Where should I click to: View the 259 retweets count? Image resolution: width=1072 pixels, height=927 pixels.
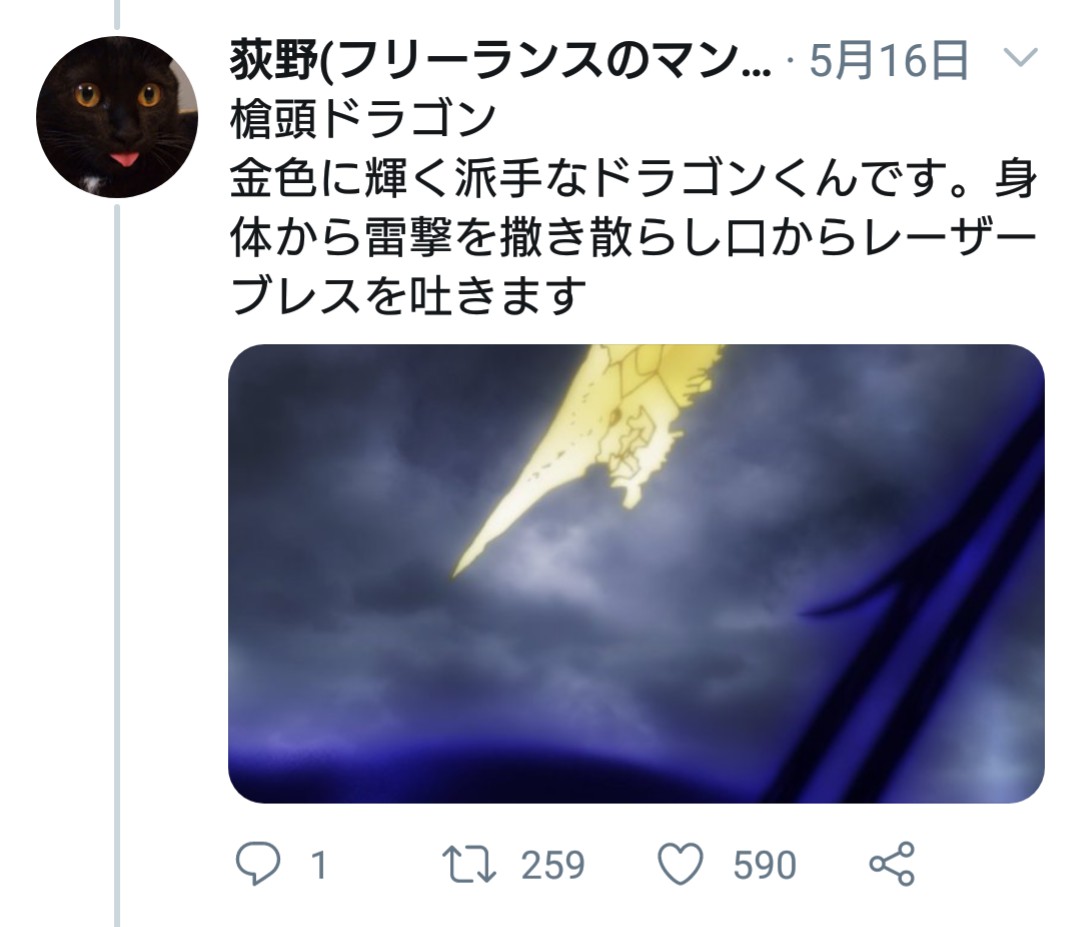coord(553,865)
